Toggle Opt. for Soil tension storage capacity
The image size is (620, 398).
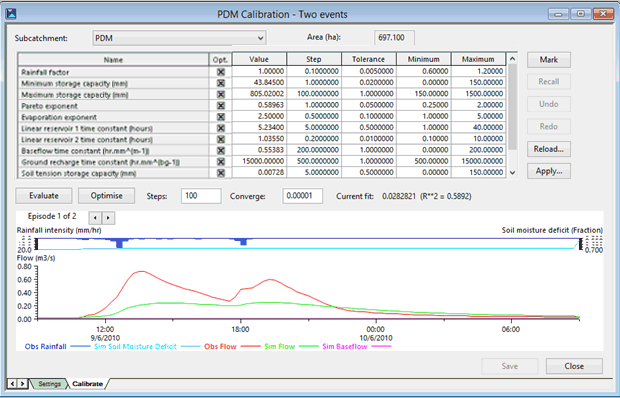pos(221,173)
